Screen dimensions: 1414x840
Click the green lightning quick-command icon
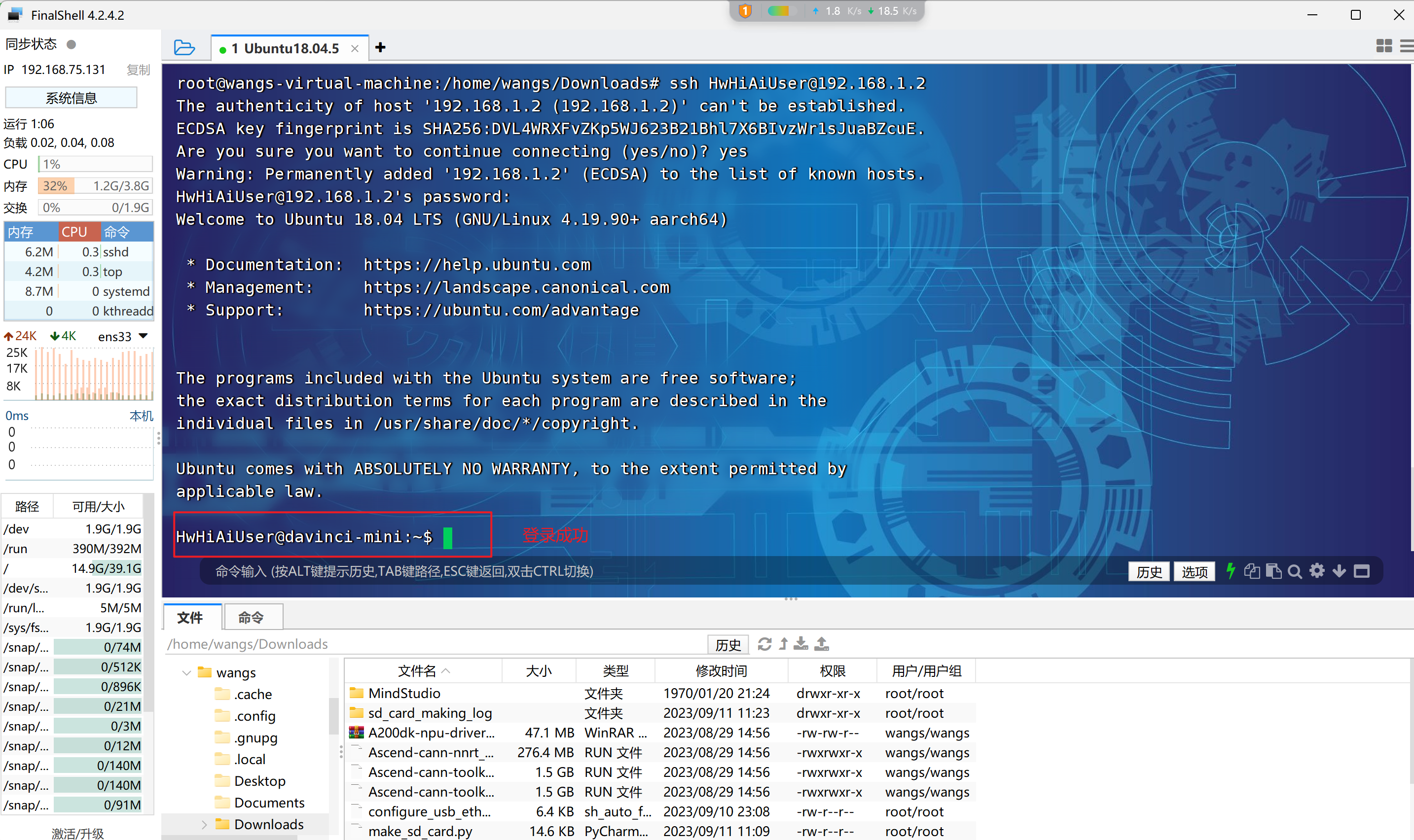point(1231,570)
